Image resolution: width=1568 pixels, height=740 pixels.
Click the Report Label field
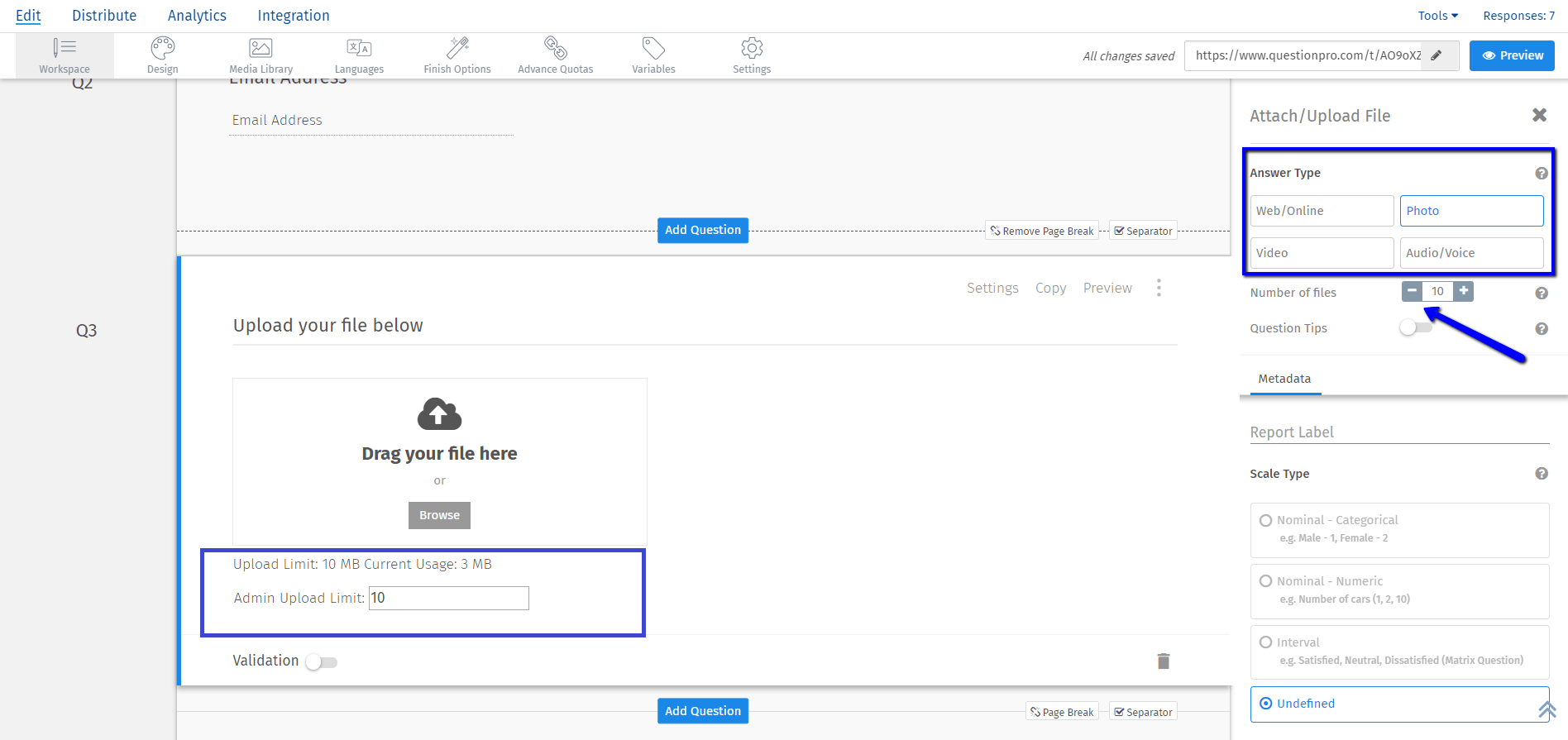click(1399, 432)
